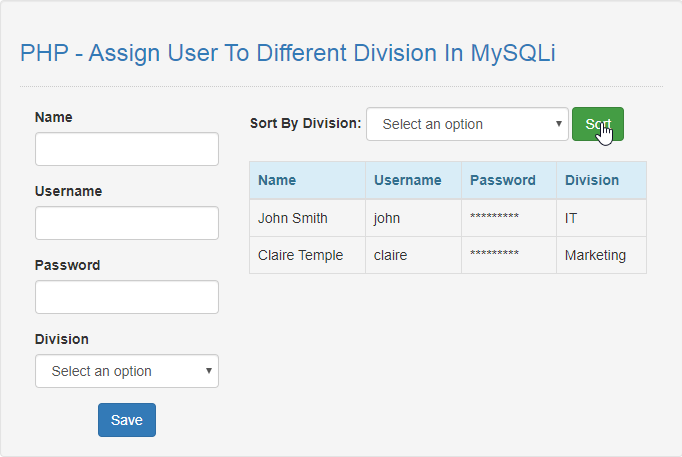
Task: Open the Division select dropdown in the form
Action: click(x=127, y=371)
